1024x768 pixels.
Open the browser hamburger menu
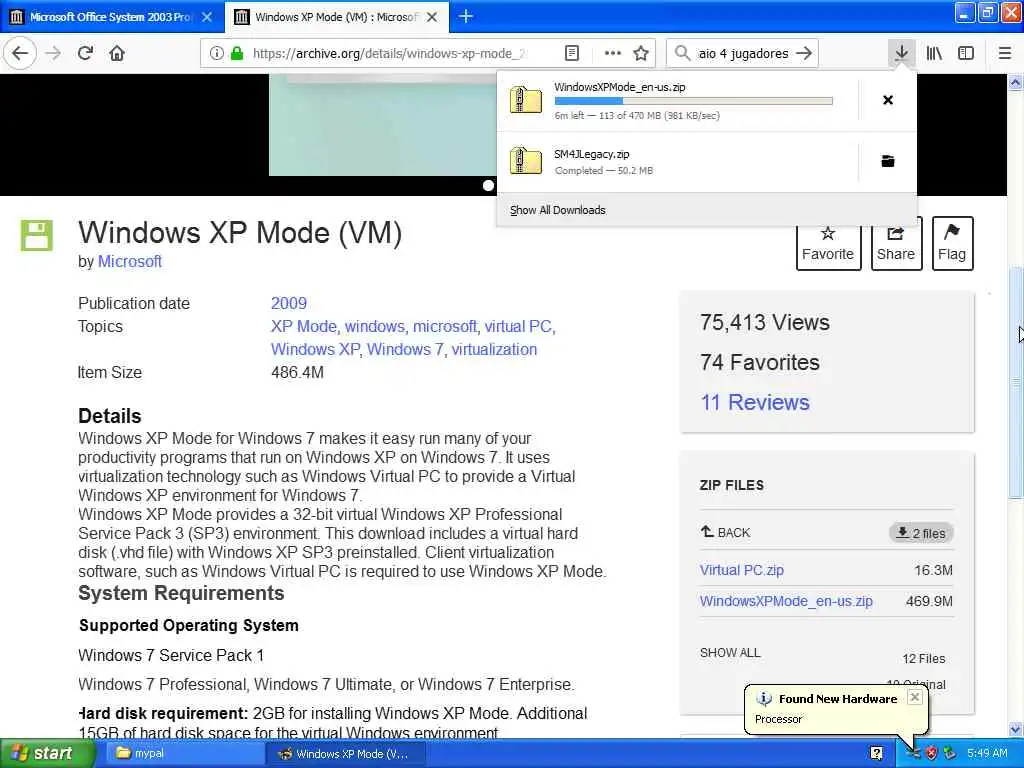click(1005, 54)
